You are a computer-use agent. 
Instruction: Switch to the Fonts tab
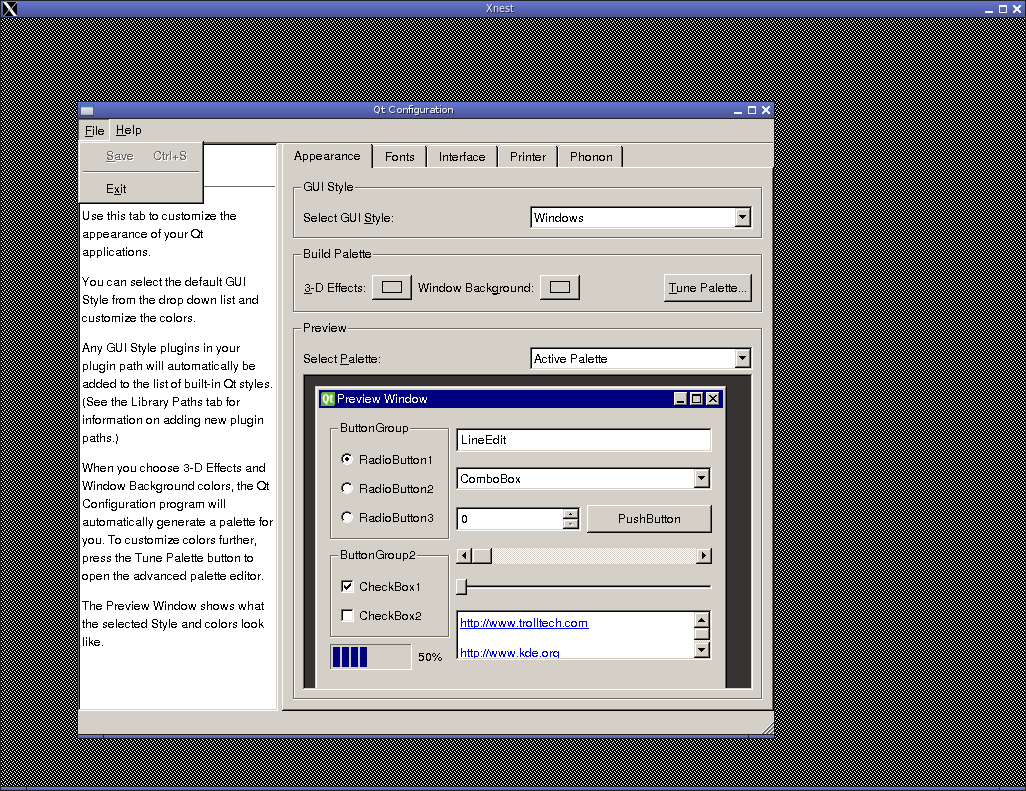tap(399, 157)
